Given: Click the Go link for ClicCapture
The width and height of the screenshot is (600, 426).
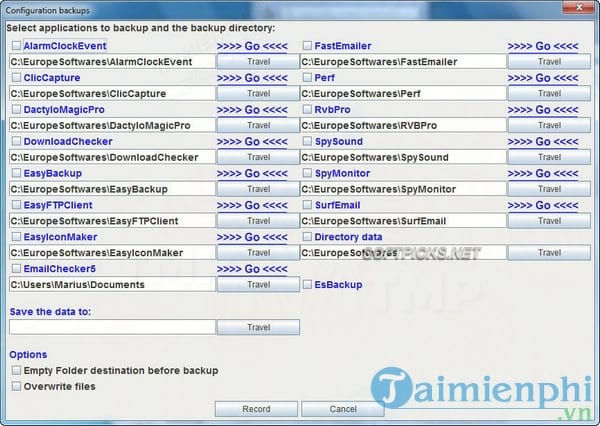Looking at the screenshot, I should pos(252,78).
